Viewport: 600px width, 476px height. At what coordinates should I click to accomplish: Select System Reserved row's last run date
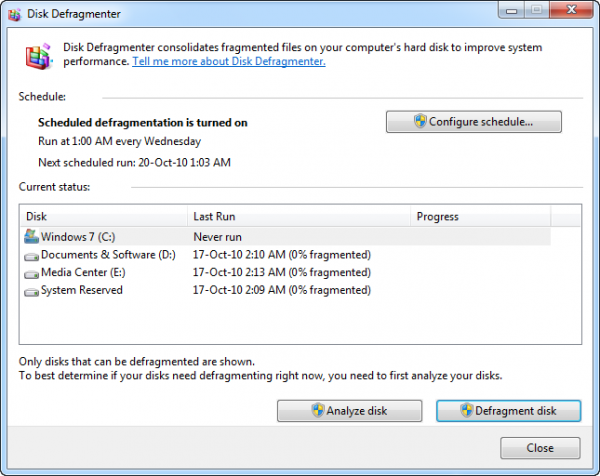[281, 290]
